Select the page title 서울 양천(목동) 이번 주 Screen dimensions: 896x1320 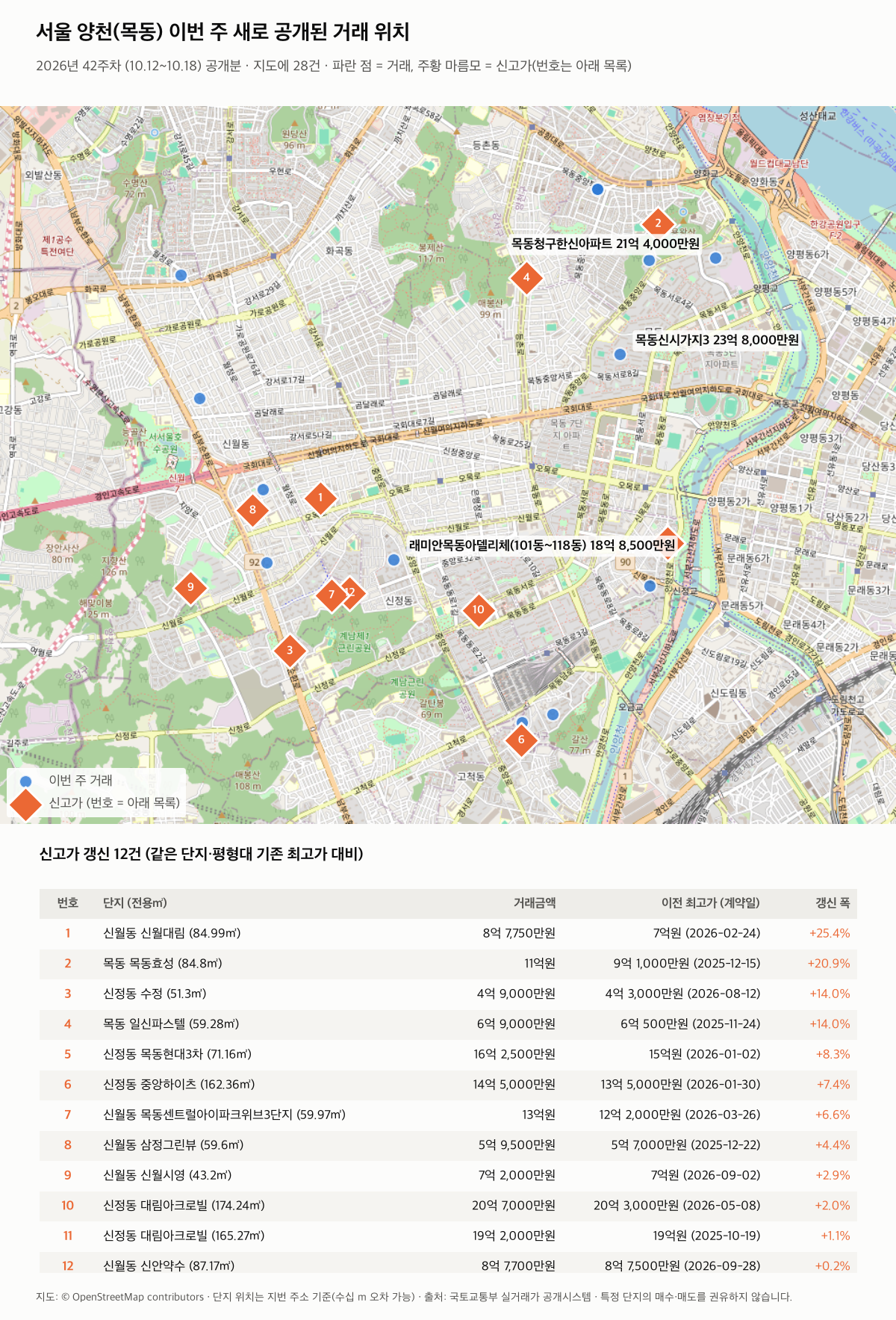(223, 32)
